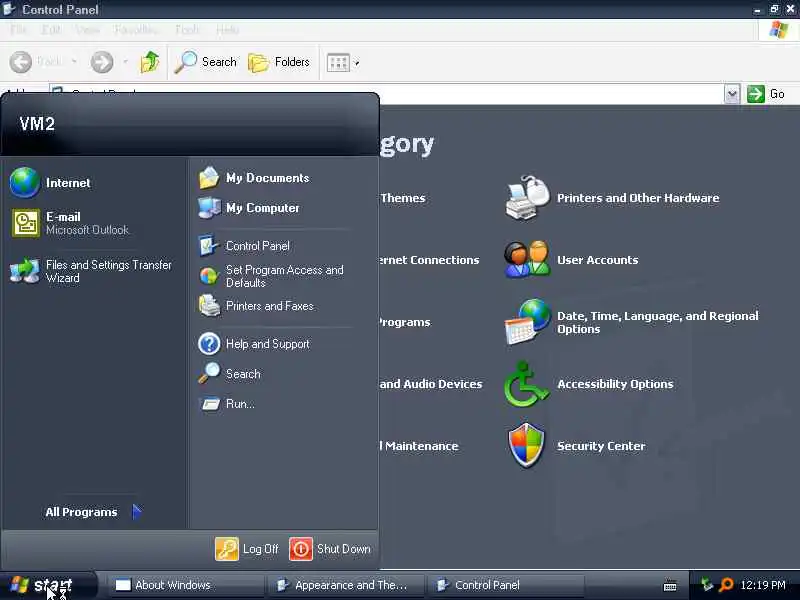Open Files and Settings Transfer Wizard

[91, 271]
